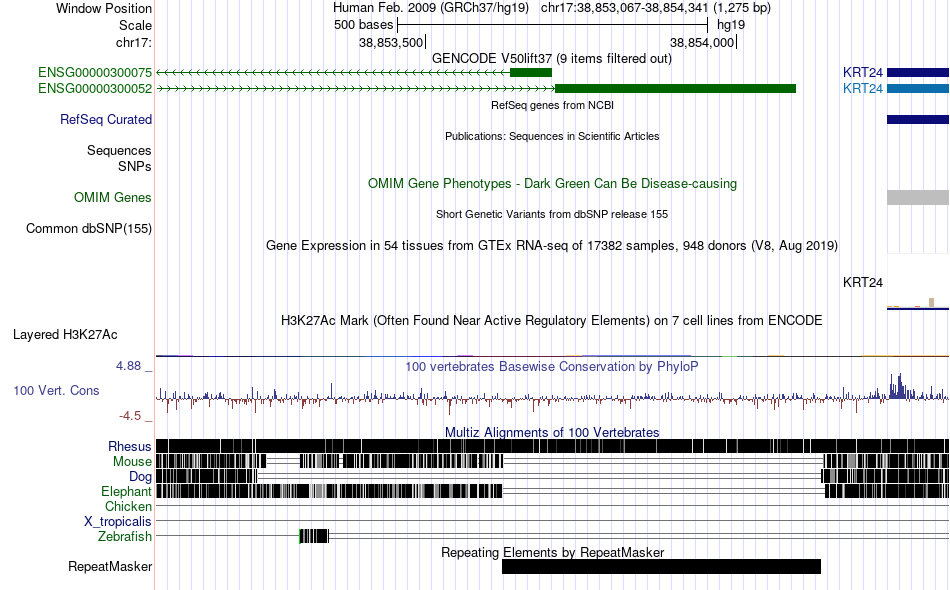The image size is (950, 590).
Task: Click the Scale label in the ruler
Action: pos(135,25)
